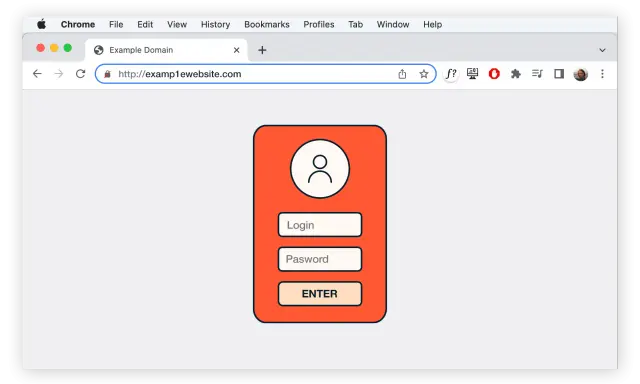Click the Login input field
This screenshot has width=640, height=384.
click(x=320, y=224)
